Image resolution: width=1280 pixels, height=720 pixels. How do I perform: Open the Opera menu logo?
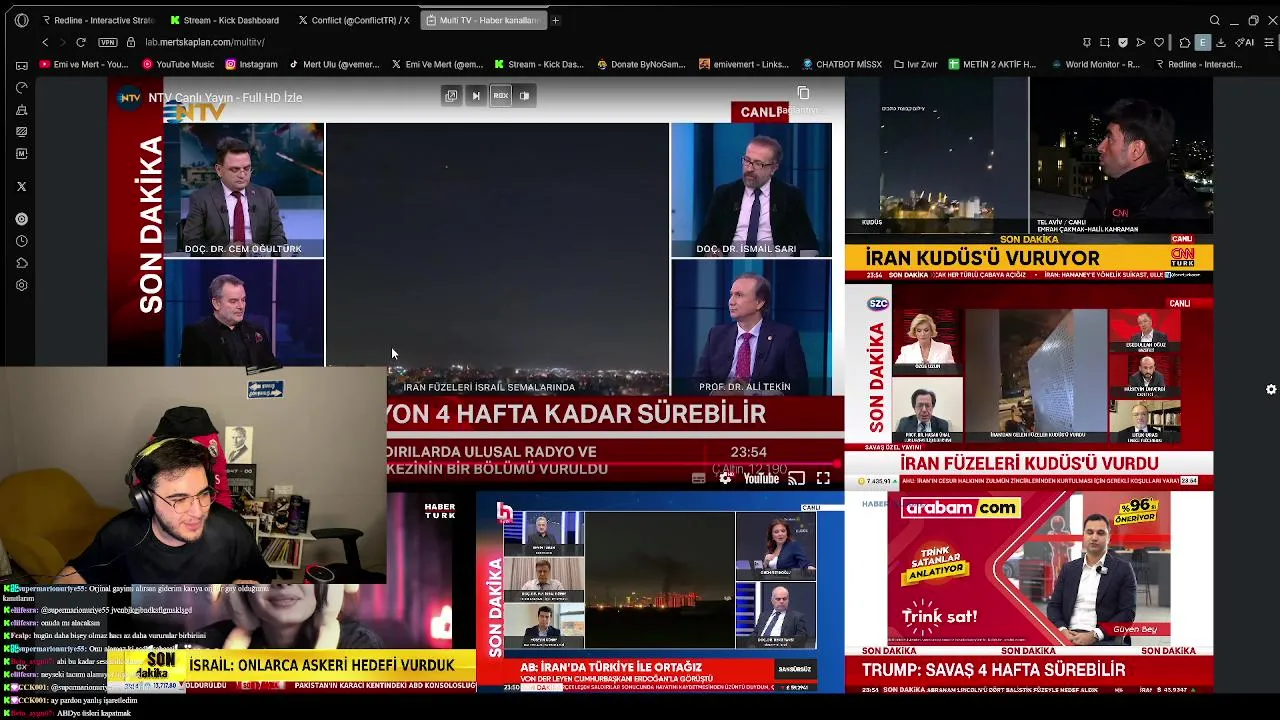click(x=22, y=20)
